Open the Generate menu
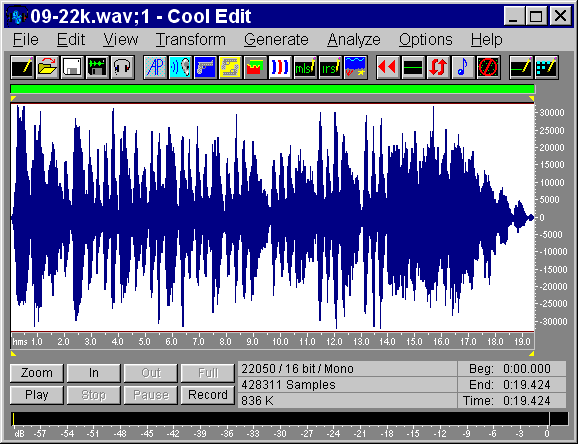The height and width of the screenshot is (444, 578). [276, 39]
